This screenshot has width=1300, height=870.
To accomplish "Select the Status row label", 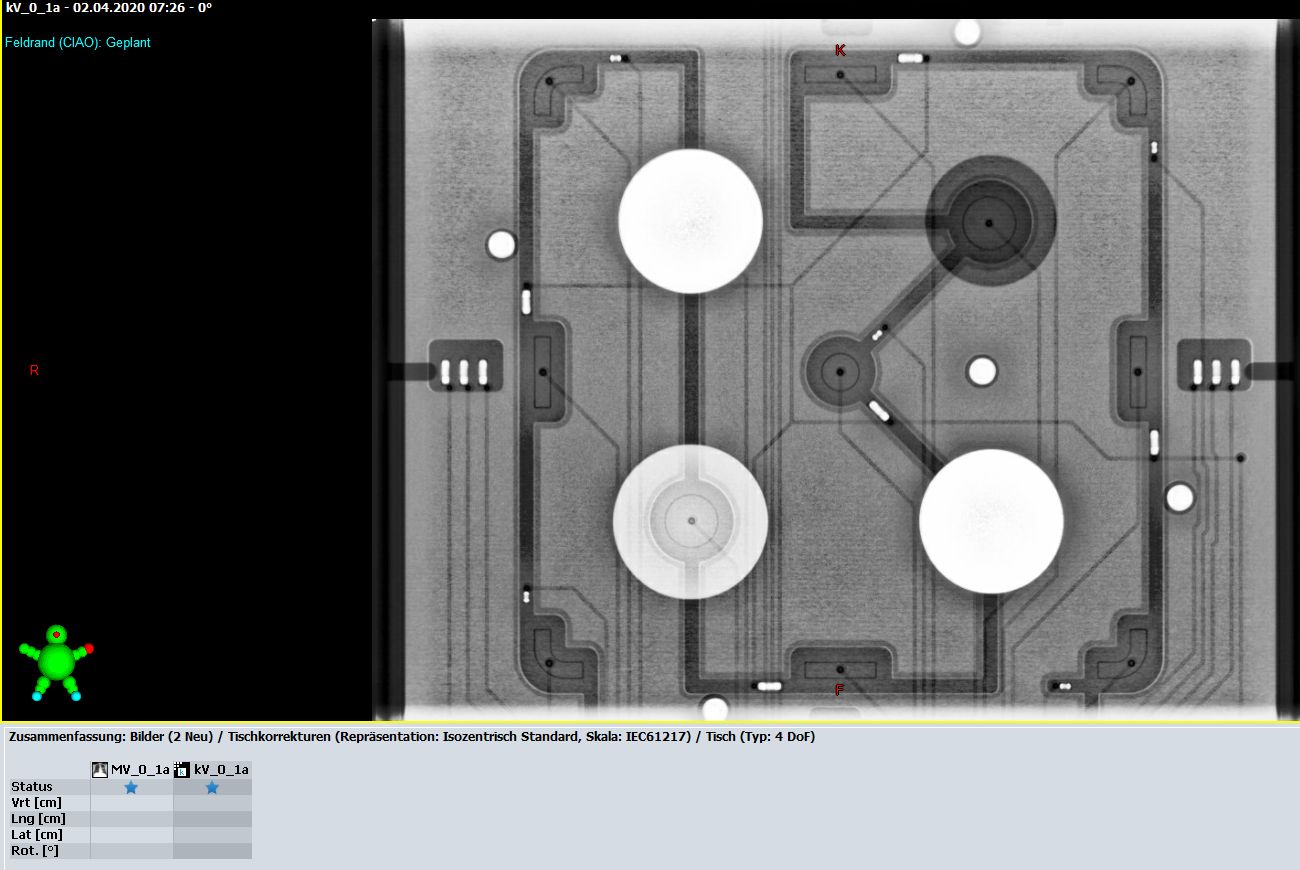I will (31, 787).
